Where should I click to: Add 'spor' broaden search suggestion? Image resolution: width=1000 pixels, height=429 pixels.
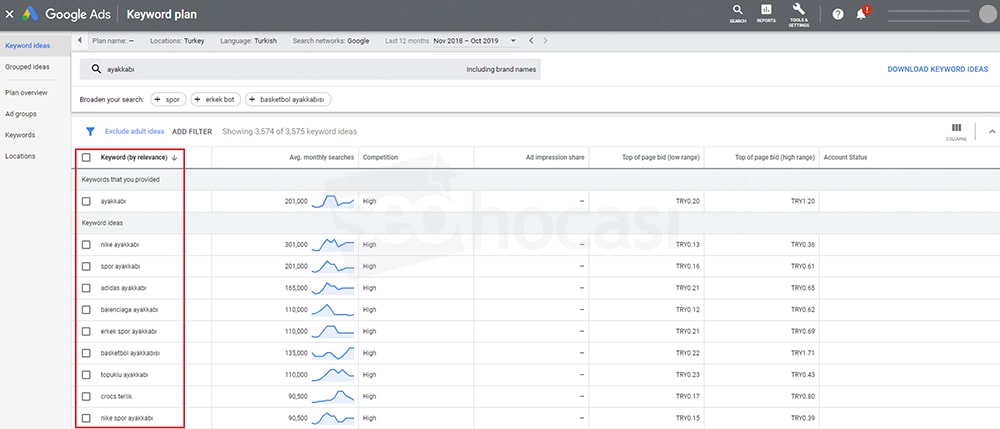point(168,100)
